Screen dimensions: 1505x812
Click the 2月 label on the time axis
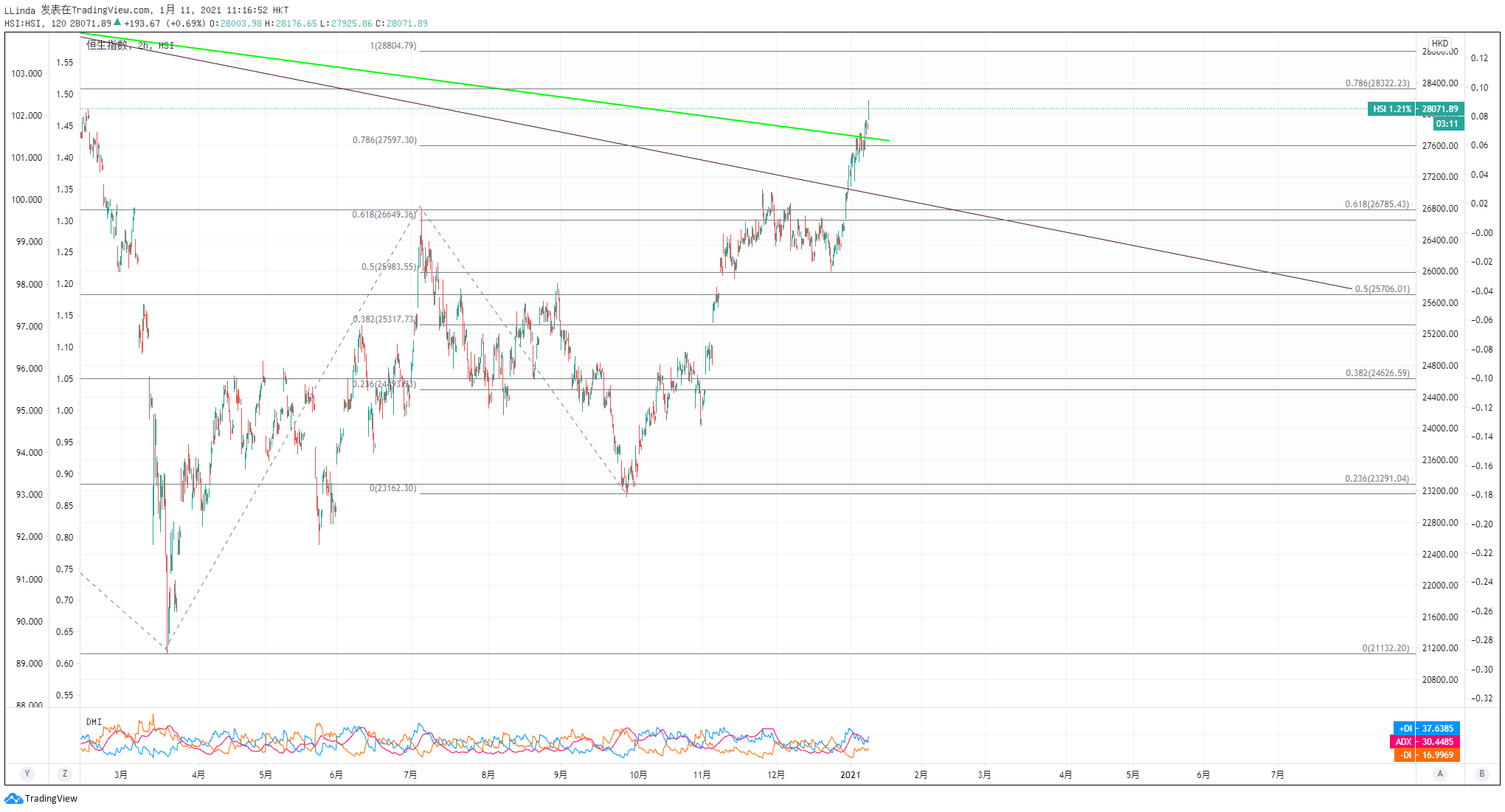921,774
